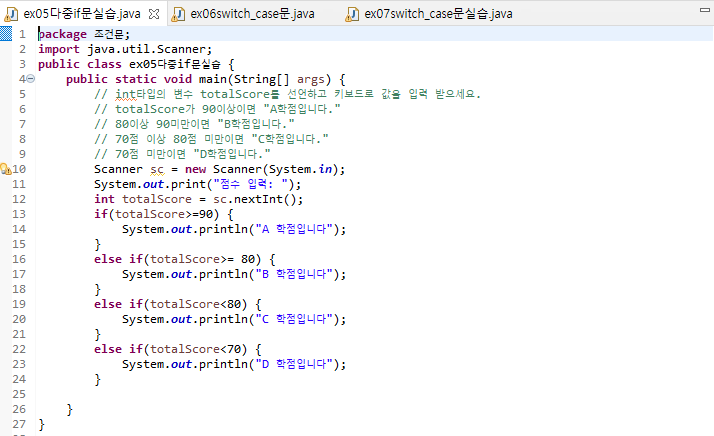Image resolution: width=714 pixels, height=436 pixels.
Task: Collapse the main method fold at line 4
Action: 31,79
